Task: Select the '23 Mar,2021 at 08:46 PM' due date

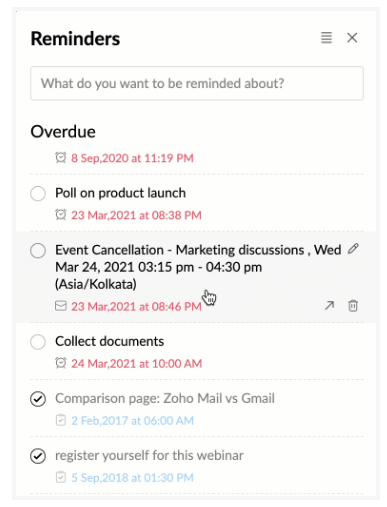Action: point(136,306)
